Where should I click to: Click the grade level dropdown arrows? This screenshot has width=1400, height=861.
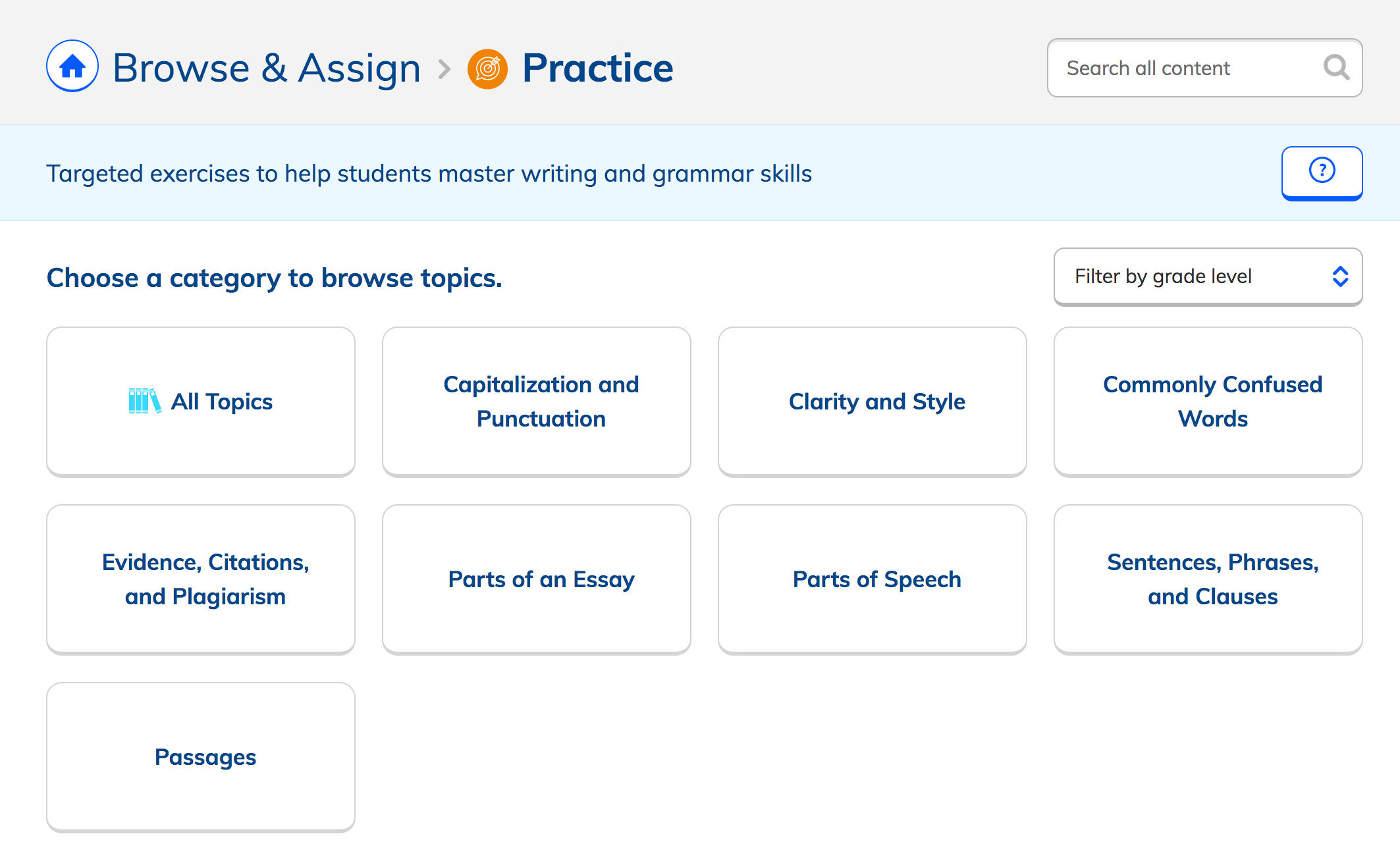click(x=1340, y=276)
